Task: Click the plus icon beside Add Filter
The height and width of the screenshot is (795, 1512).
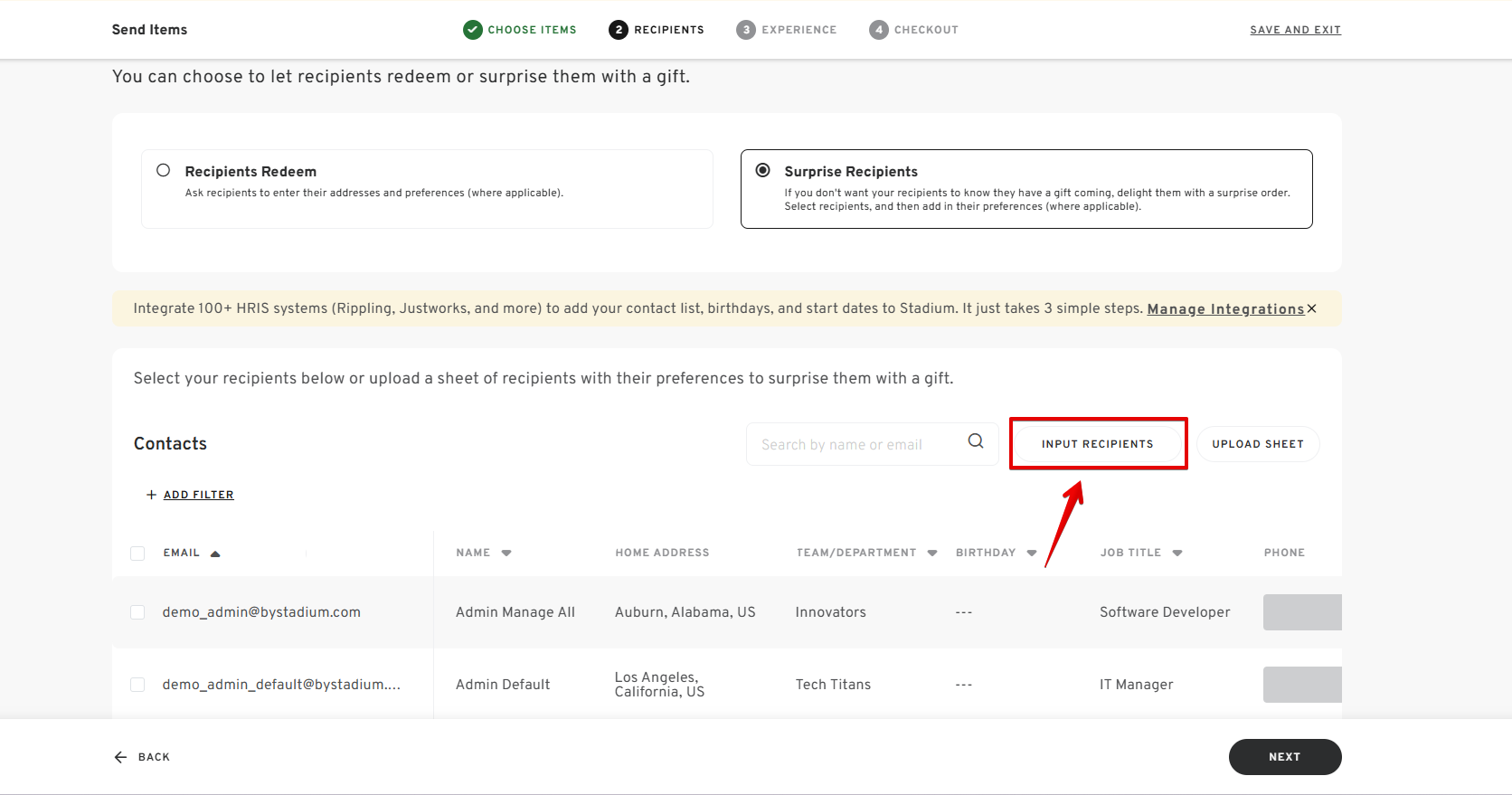Action: 151,495
